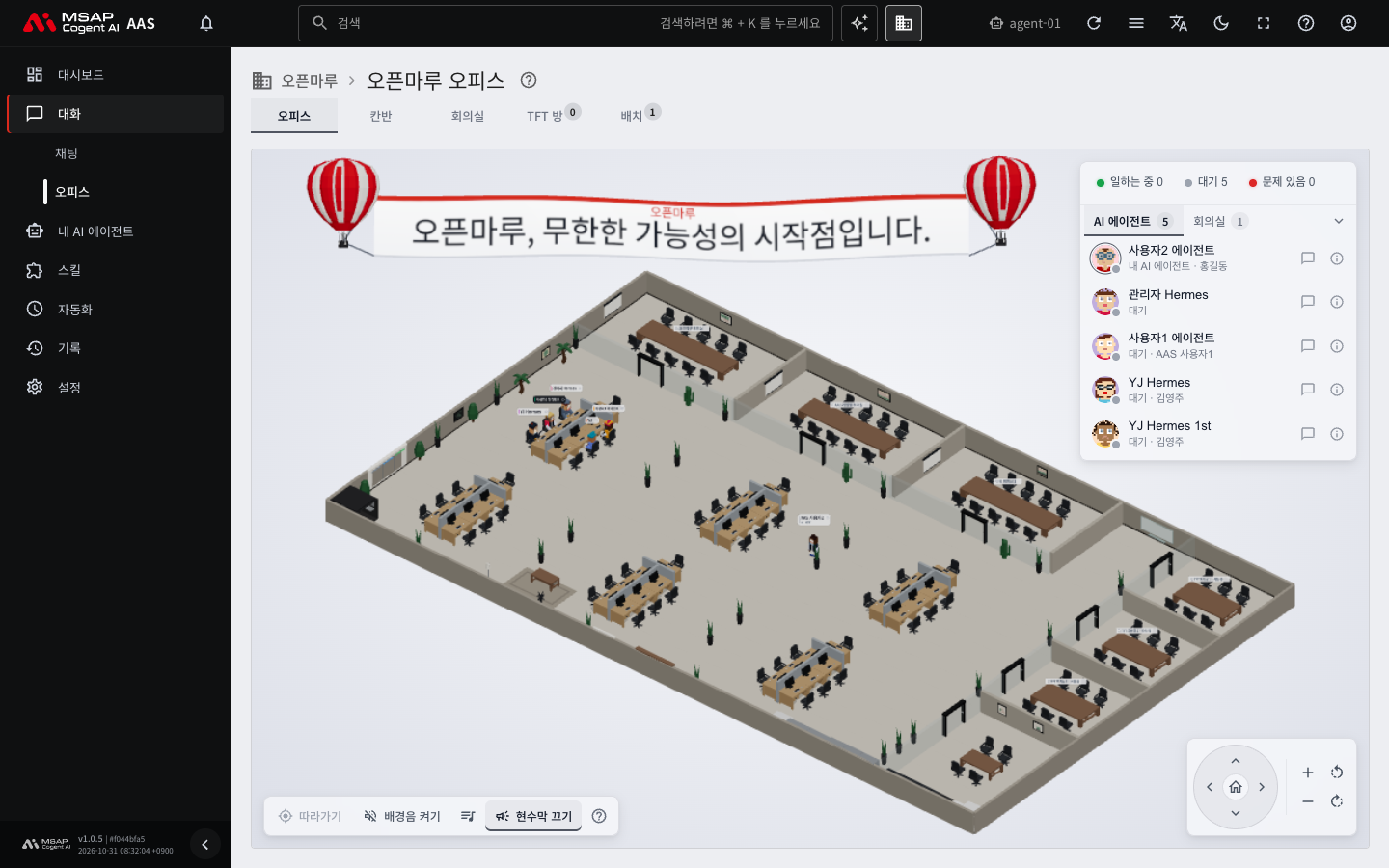Open the user account profile icon

coord(1348,23)
